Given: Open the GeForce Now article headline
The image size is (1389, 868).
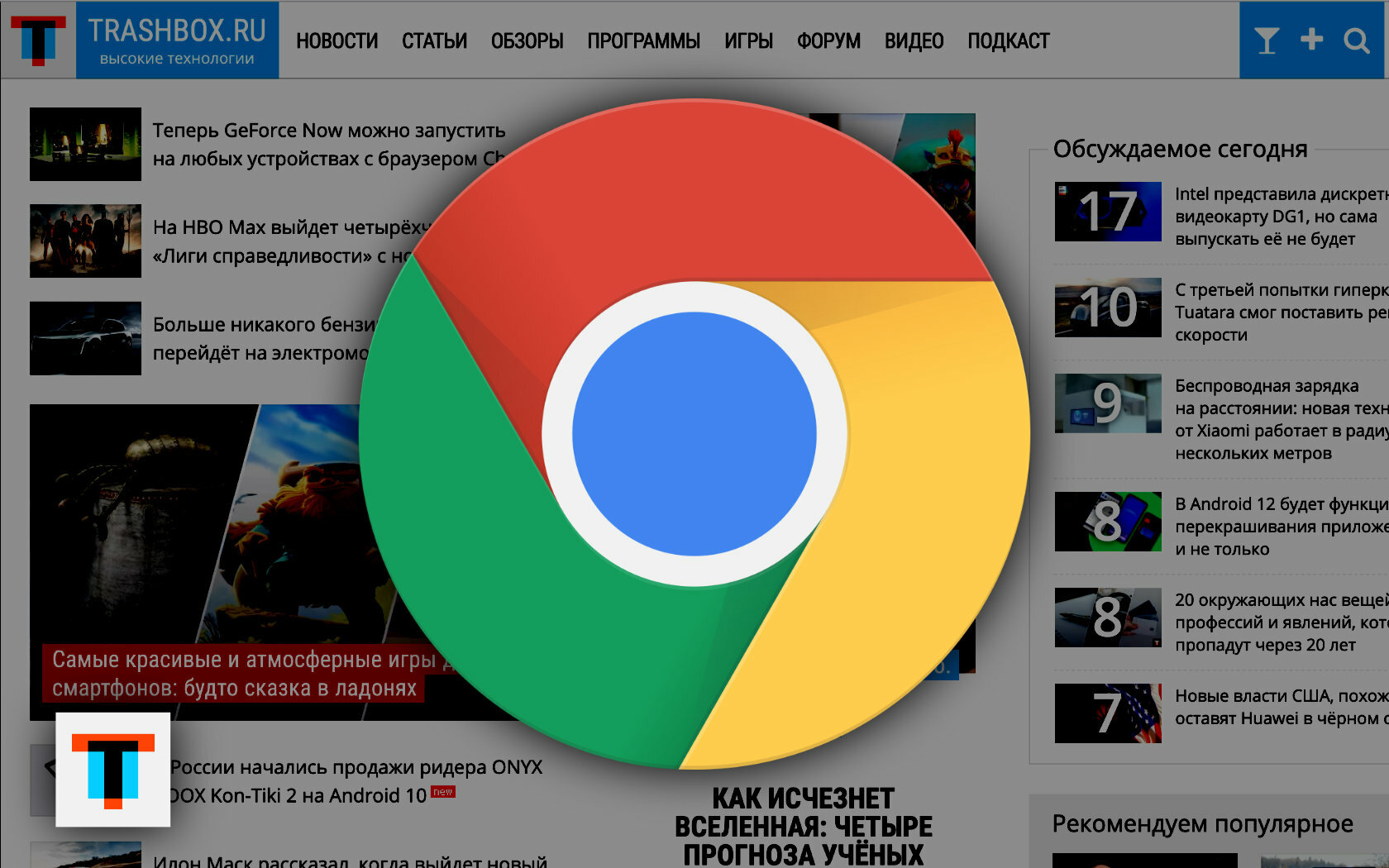Looking at the screenshot, I should 329,145.
